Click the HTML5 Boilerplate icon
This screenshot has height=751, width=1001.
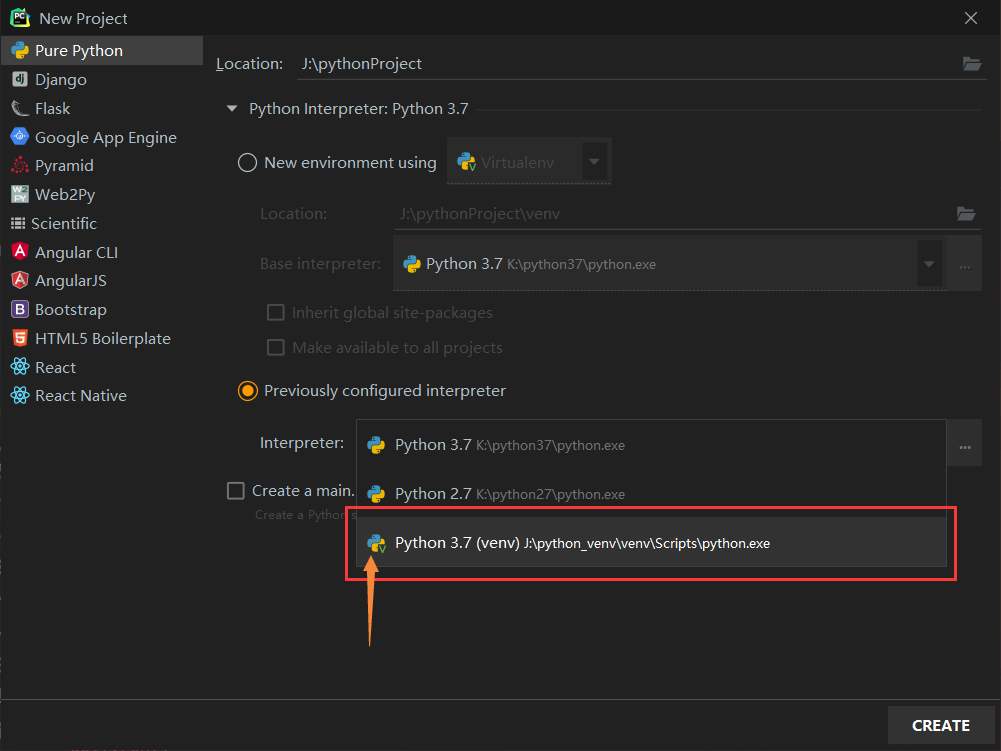(x=20, y=337)
